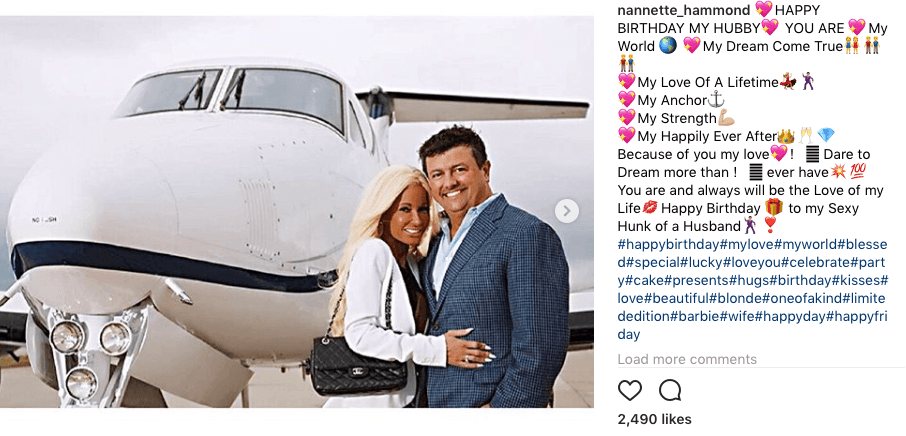
Task: Like the post with the heart icon
Action: point(630,390)
